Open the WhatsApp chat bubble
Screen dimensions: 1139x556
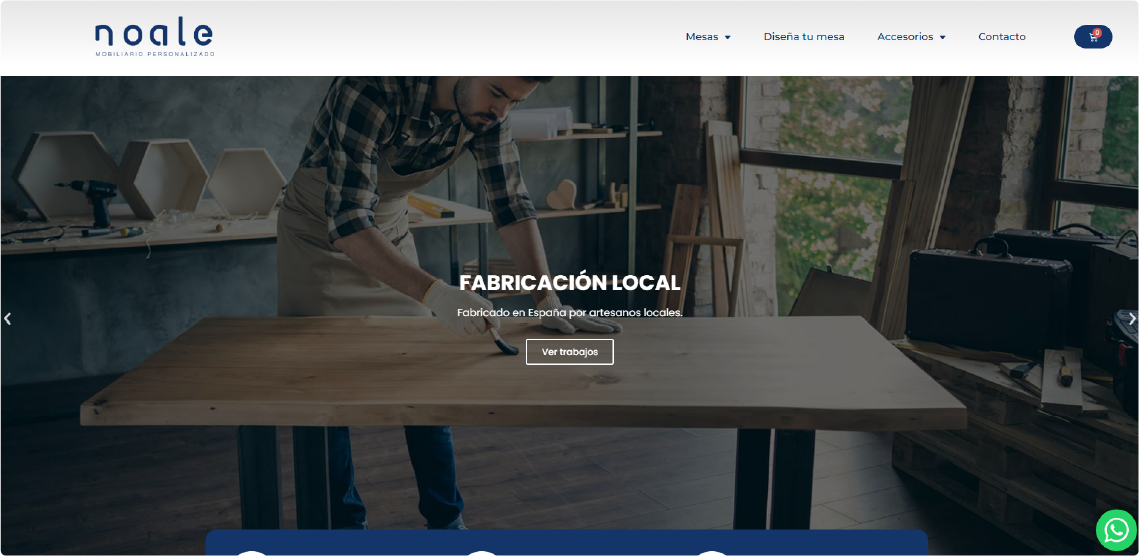pyautogui.click(x=1116, y=530)
